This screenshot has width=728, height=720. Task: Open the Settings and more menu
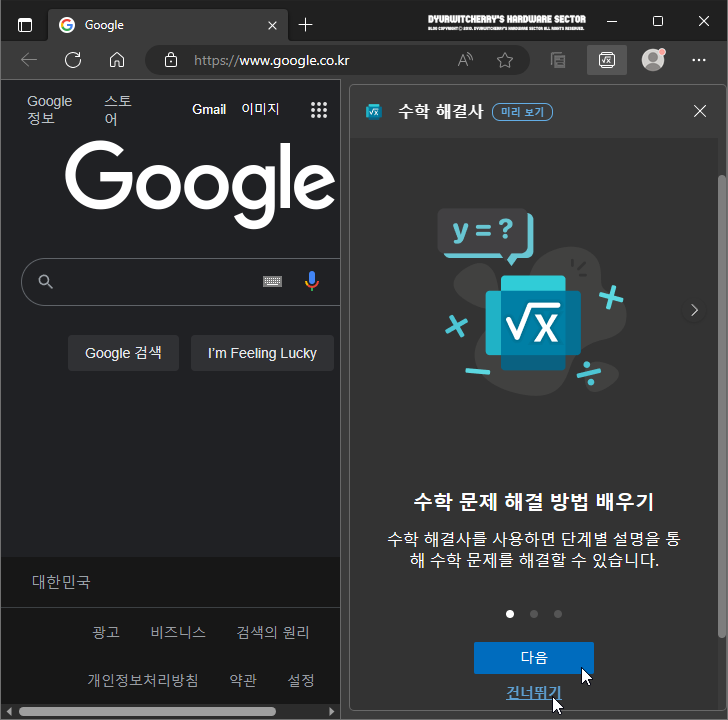pyautogui.click(x=699, y=60)
